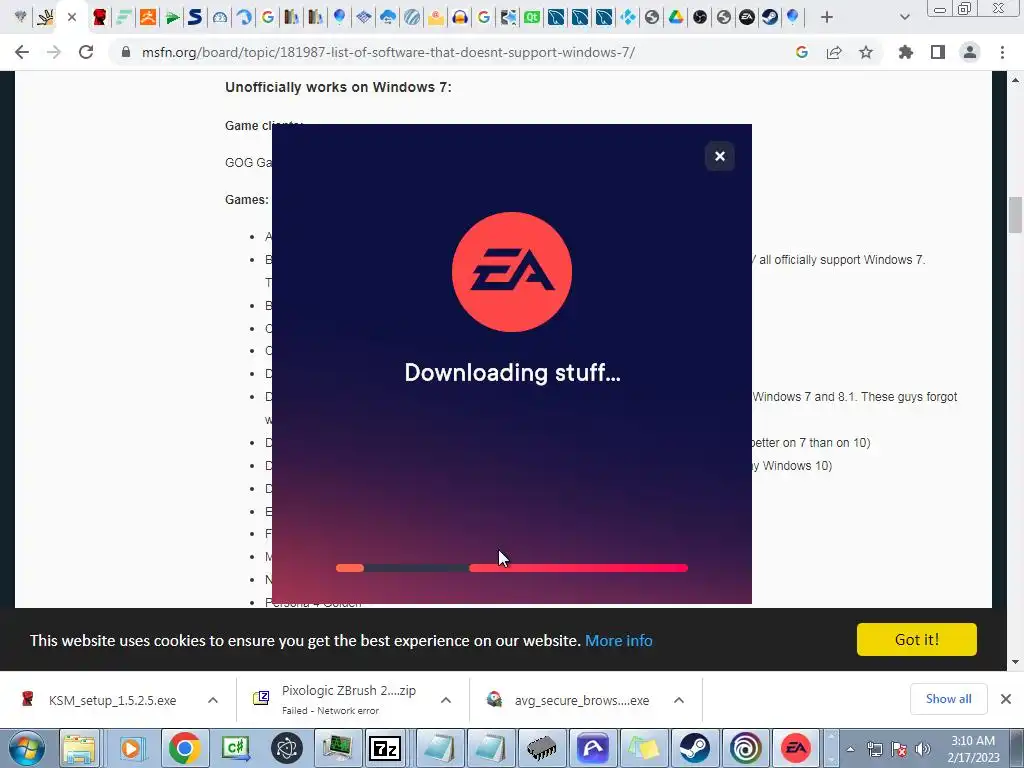Accept cookies with the 'Got it!' button
This screenshot has width=1024, height=768.
(x=916, y=639)
